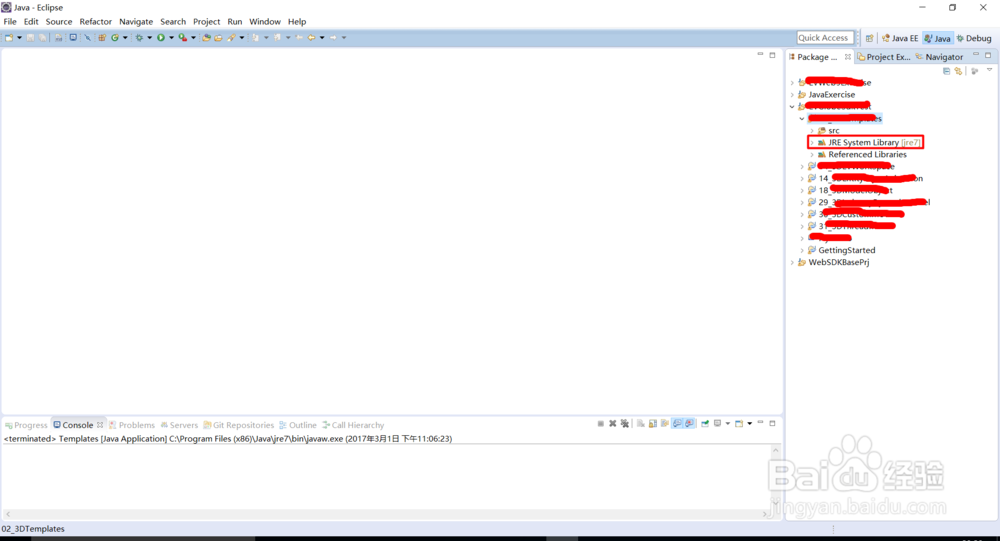1000x541 pixels.
Task: Select the WebSDKBasePrj project
Action: [x=839, y=262]
